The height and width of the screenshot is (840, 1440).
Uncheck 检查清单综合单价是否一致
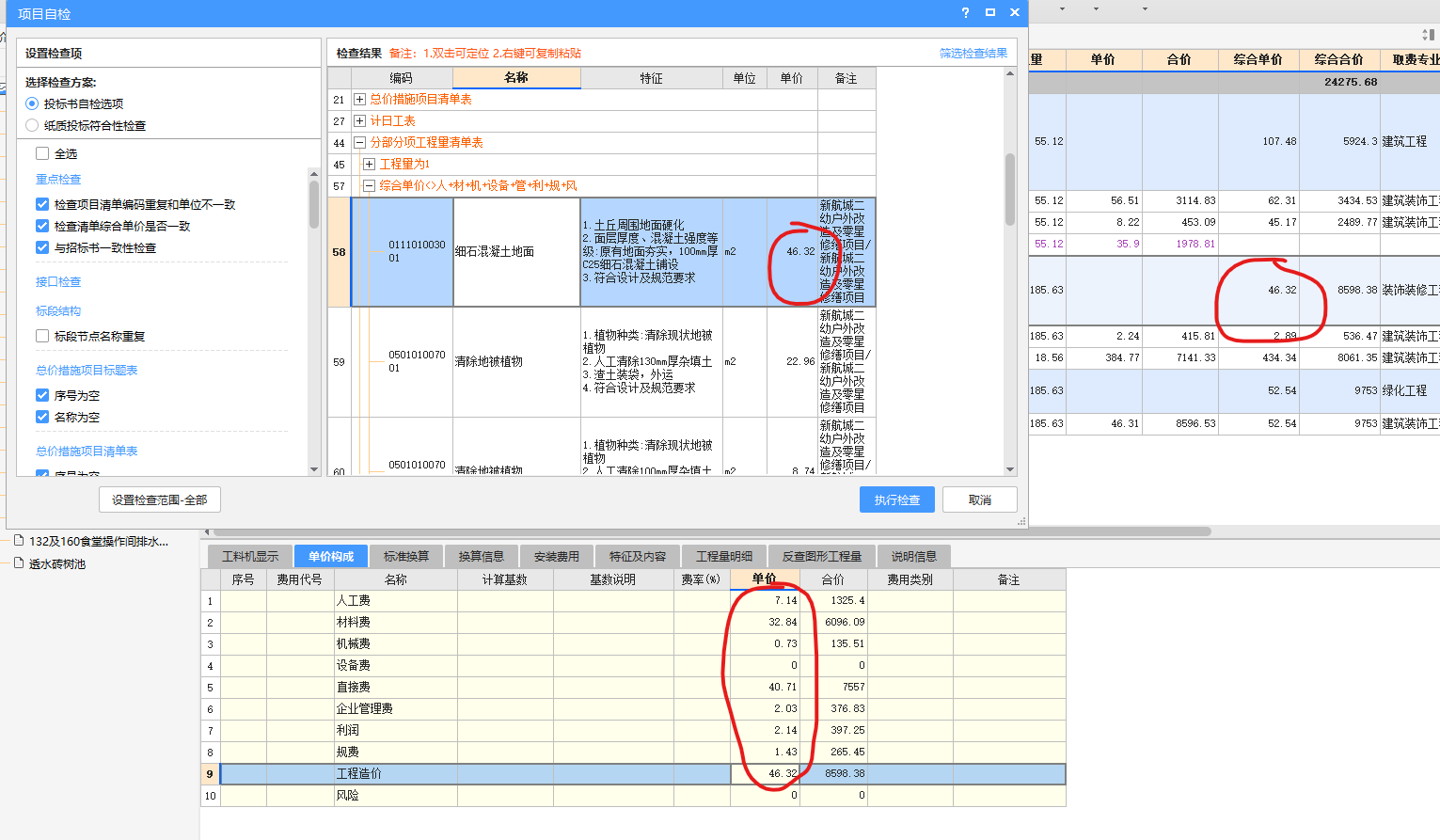pos(42,226)
